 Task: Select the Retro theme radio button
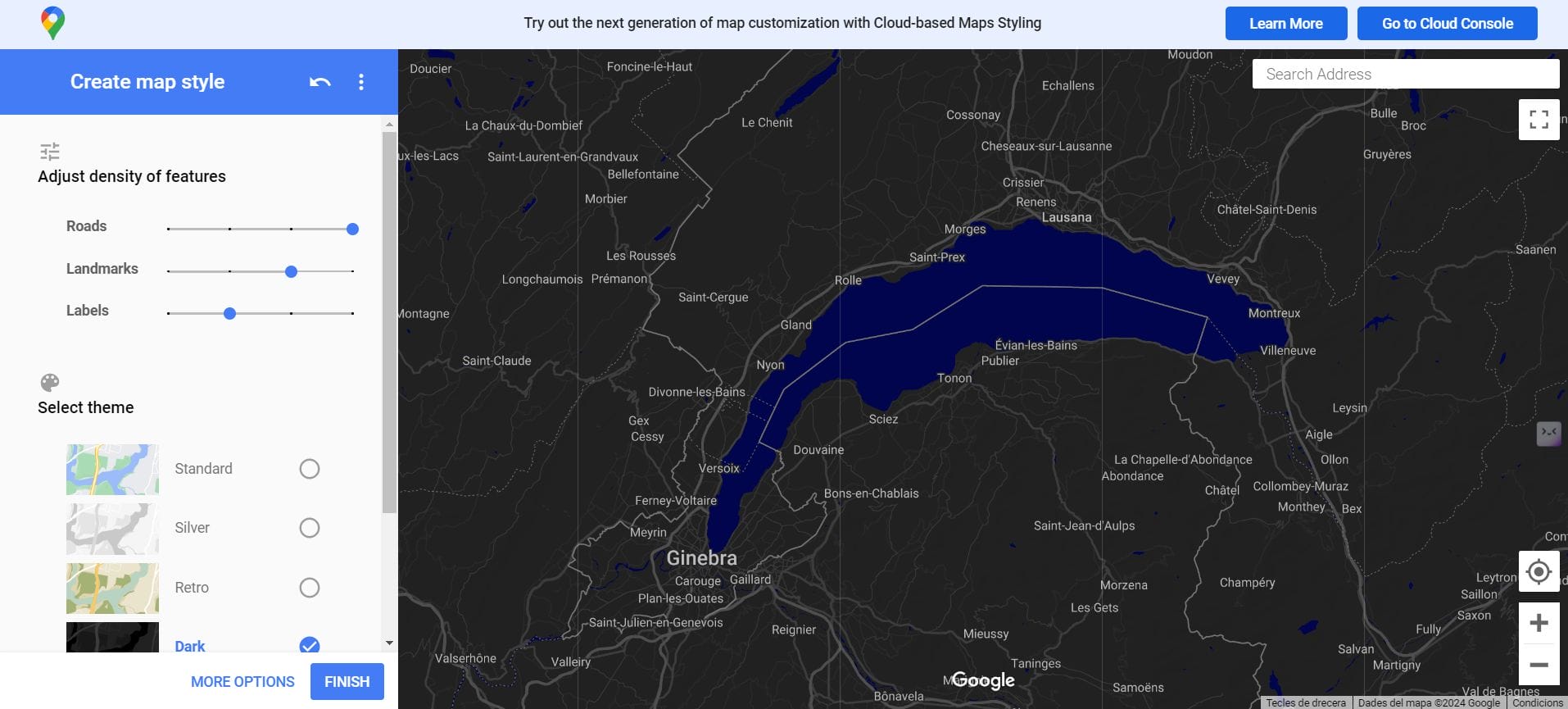pos(310,588)
